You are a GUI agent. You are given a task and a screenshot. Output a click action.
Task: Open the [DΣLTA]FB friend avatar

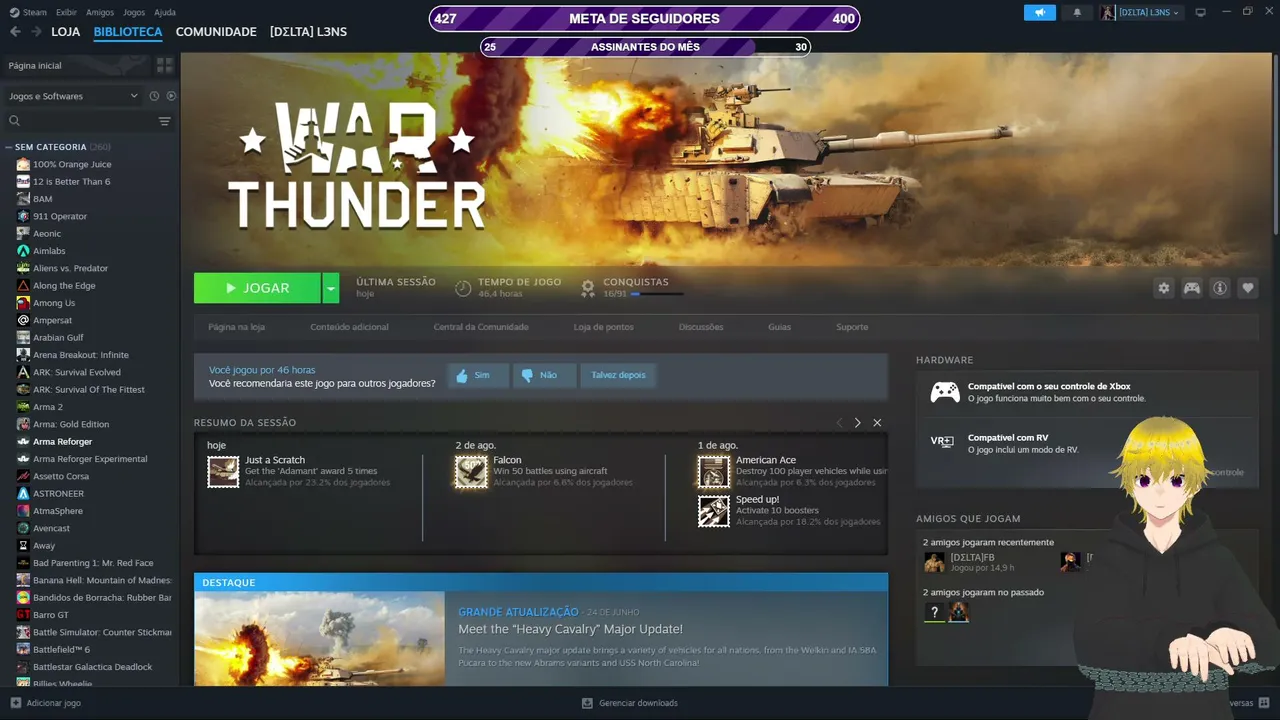(934, 562)
